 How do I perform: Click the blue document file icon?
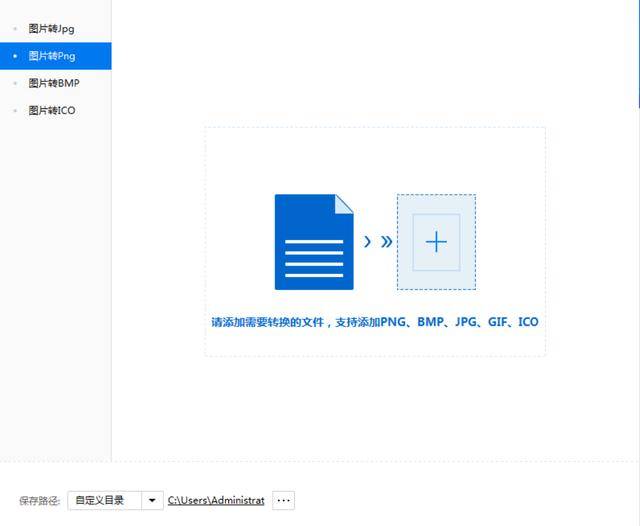pos(314,242)
